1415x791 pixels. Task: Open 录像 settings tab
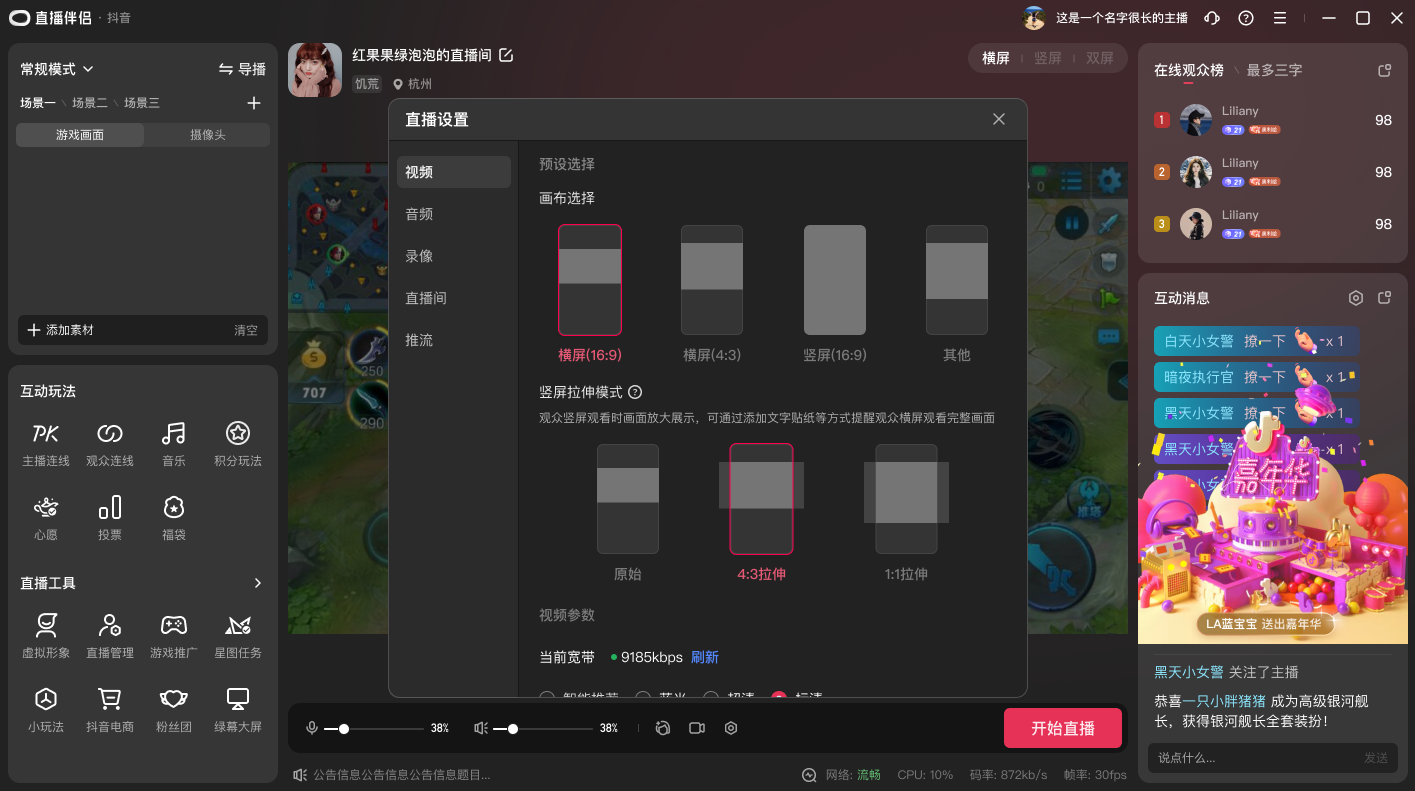[454, 256]
